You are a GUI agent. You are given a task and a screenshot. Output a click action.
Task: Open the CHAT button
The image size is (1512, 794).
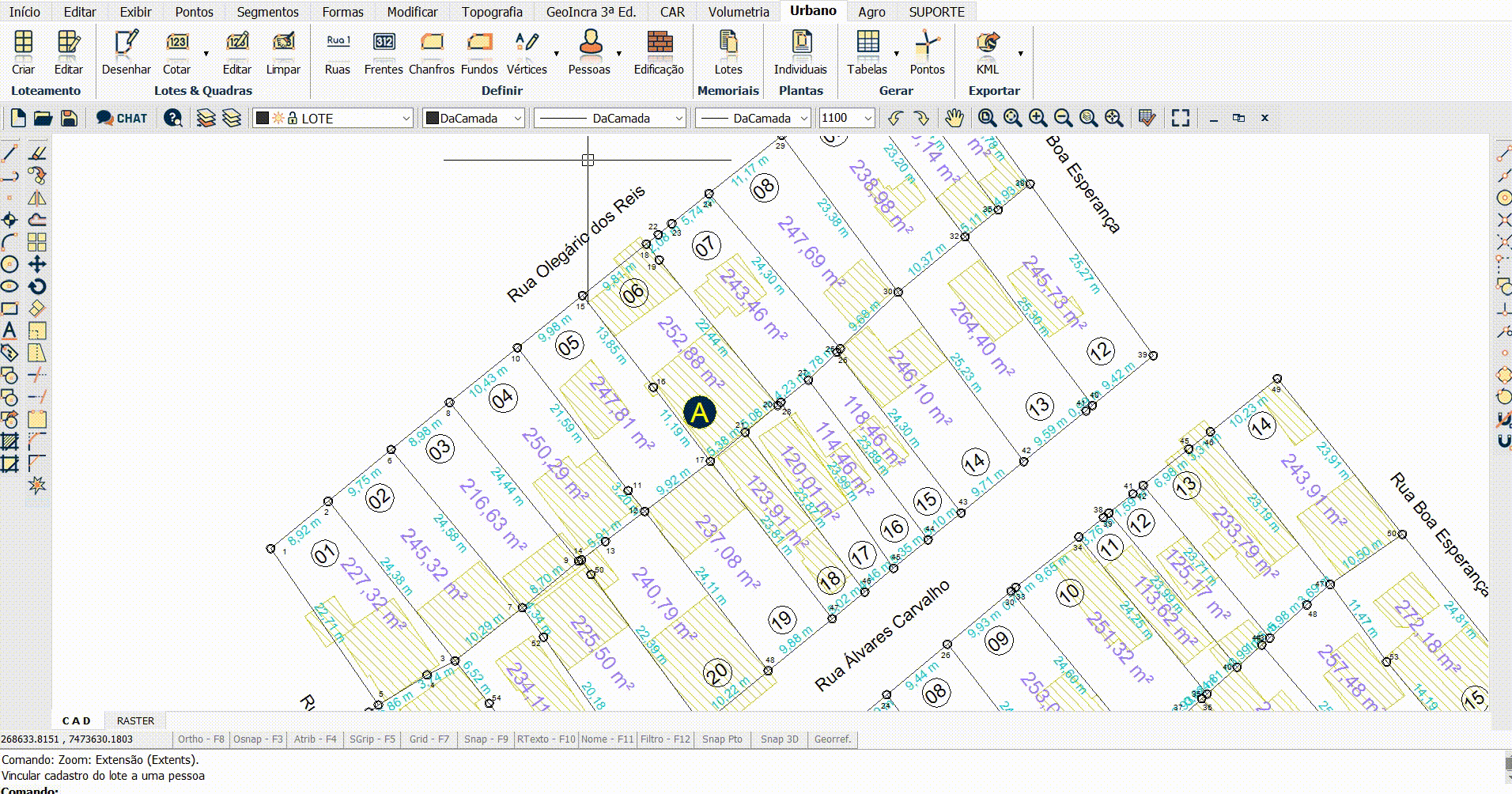[122, 119]
